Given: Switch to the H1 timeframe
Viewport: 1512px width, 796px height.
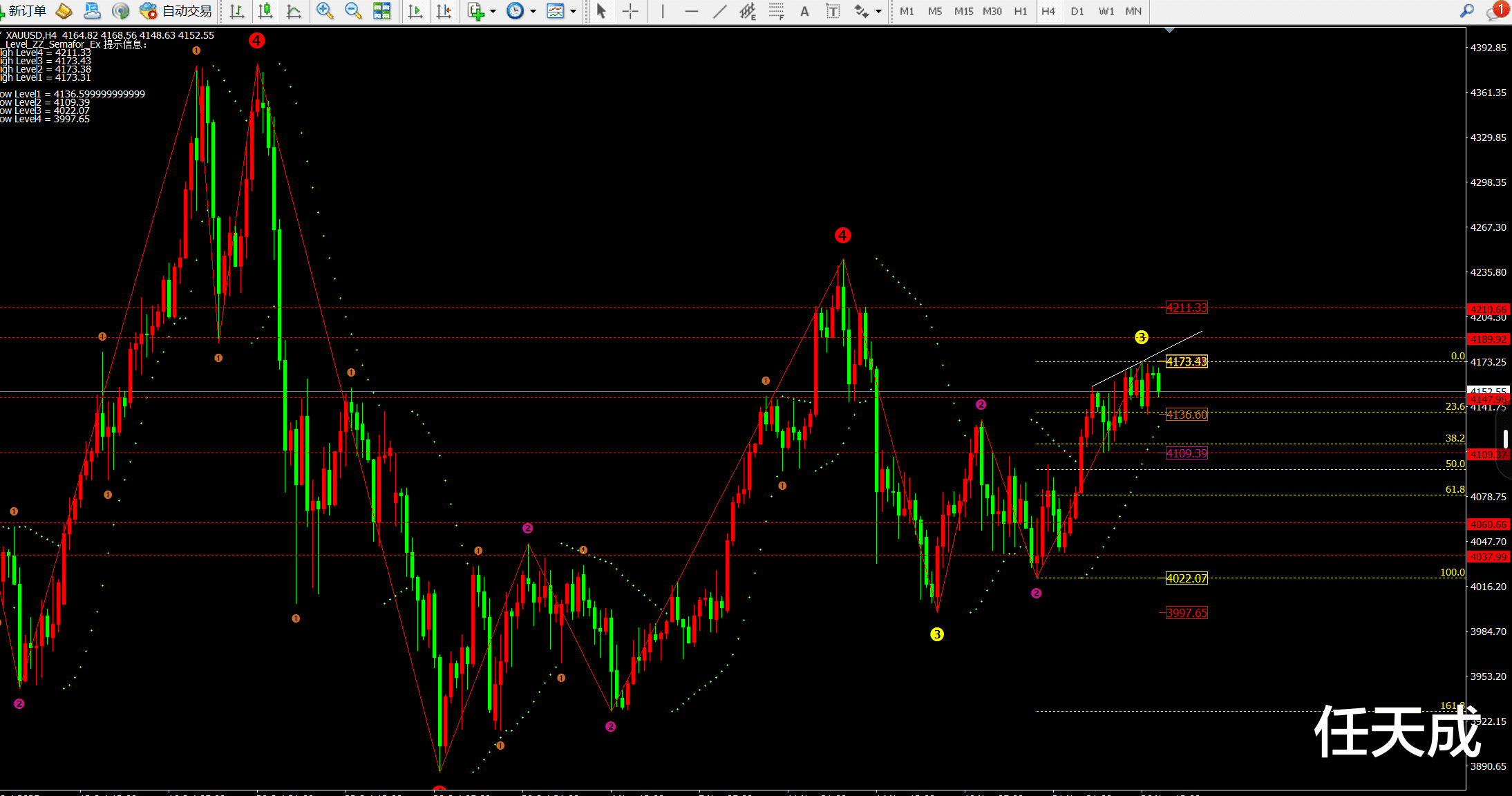Looking at the screenshot, I should pos(1020,11).
